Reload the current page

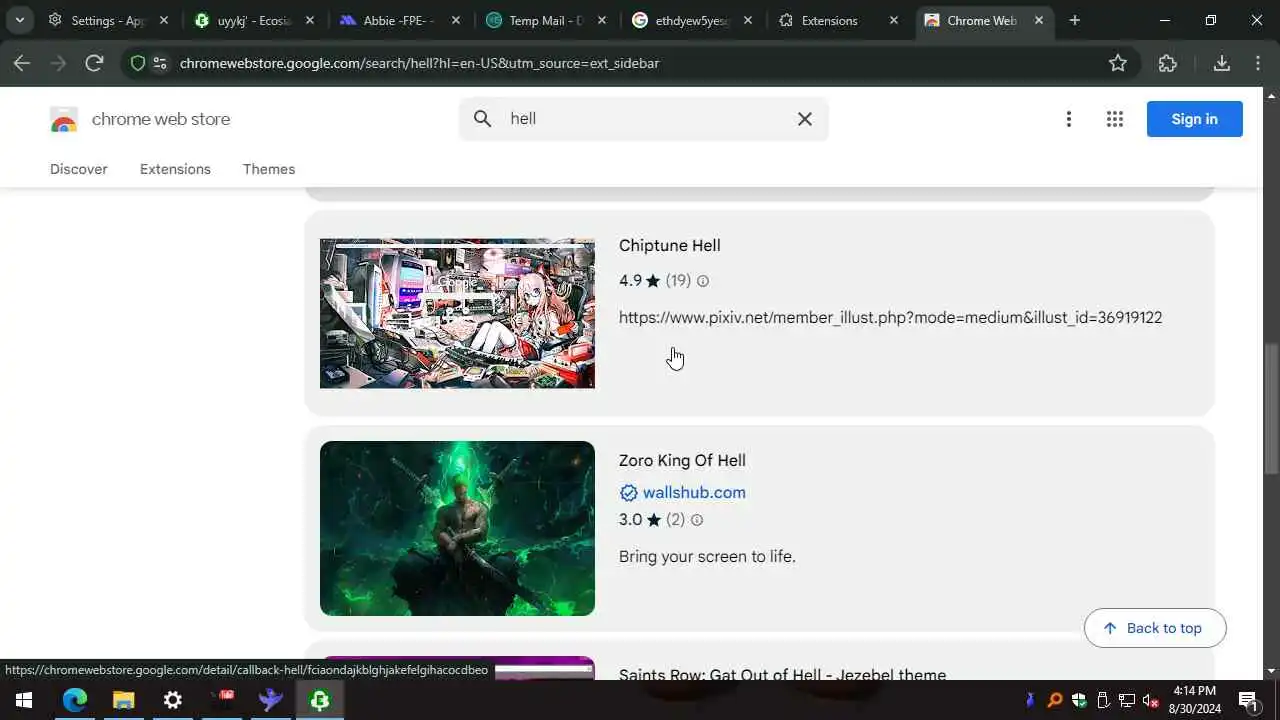[94, 63]
